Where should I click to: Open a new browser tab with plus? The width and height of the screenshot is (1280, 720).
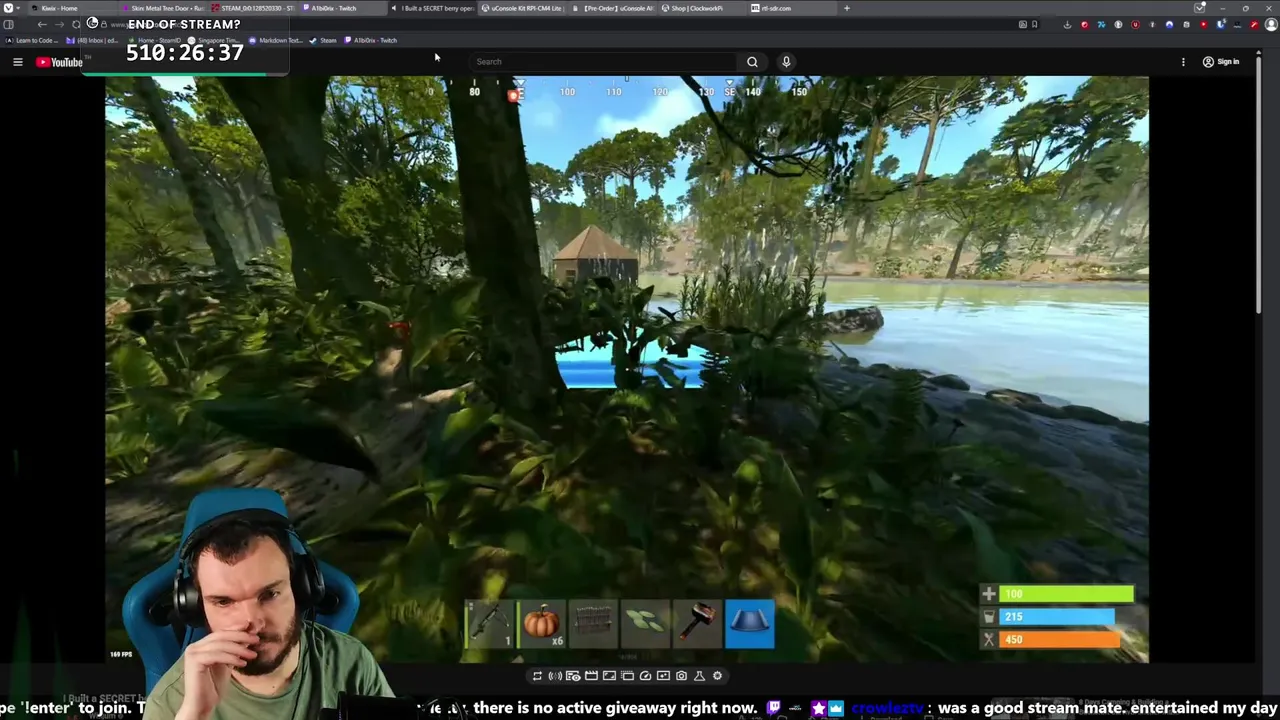coord(846,8)
